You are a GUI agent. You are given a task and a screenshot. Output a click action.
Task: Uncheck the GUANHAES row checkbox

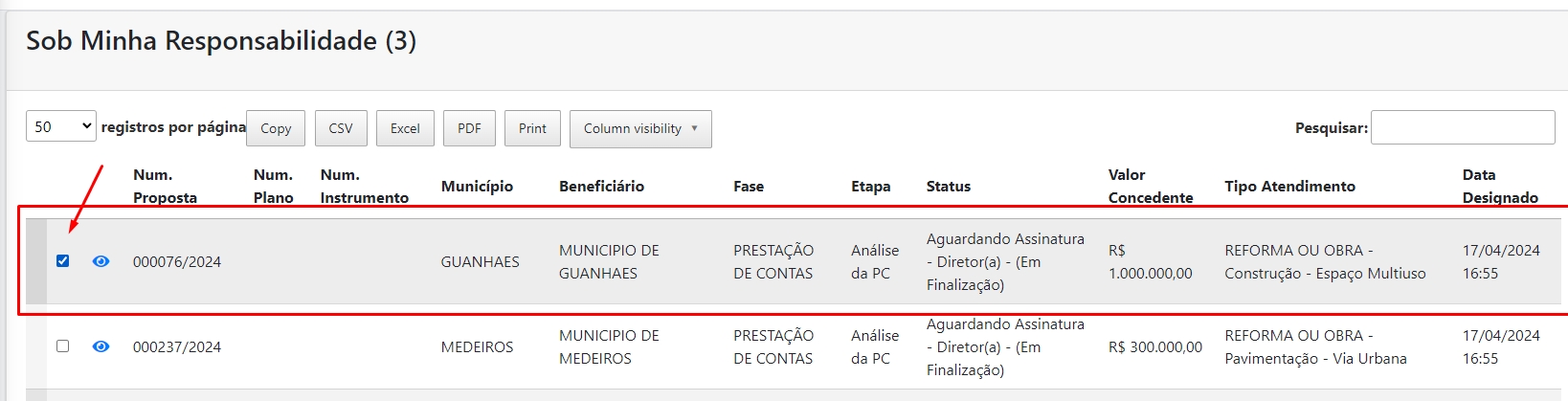(63, 260)
